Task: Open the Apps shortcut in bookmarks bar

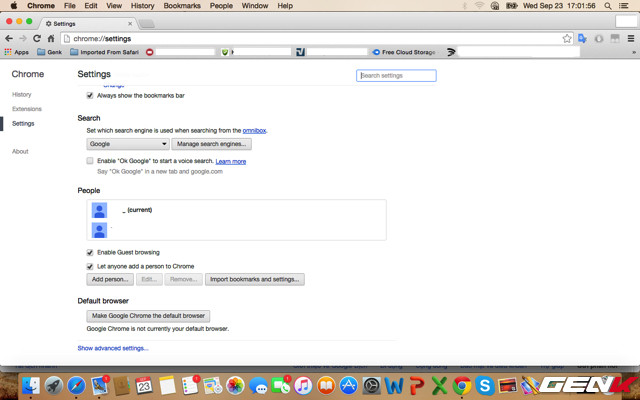Action: (16, 52)
